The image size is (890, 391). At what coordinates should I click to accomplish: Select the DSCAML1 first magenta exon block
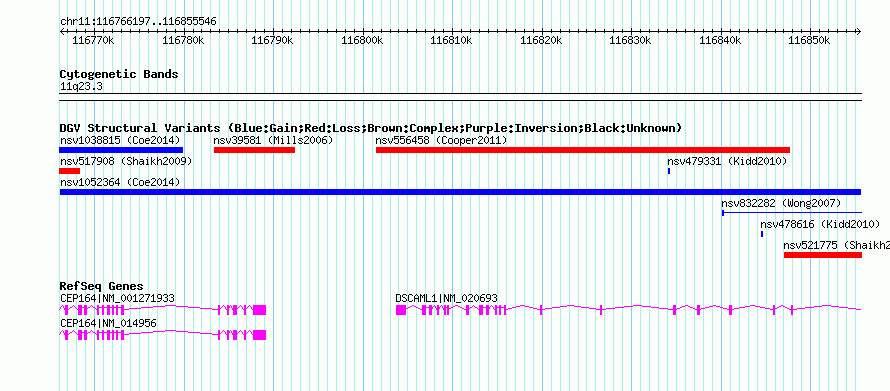[x=401, y=310]
